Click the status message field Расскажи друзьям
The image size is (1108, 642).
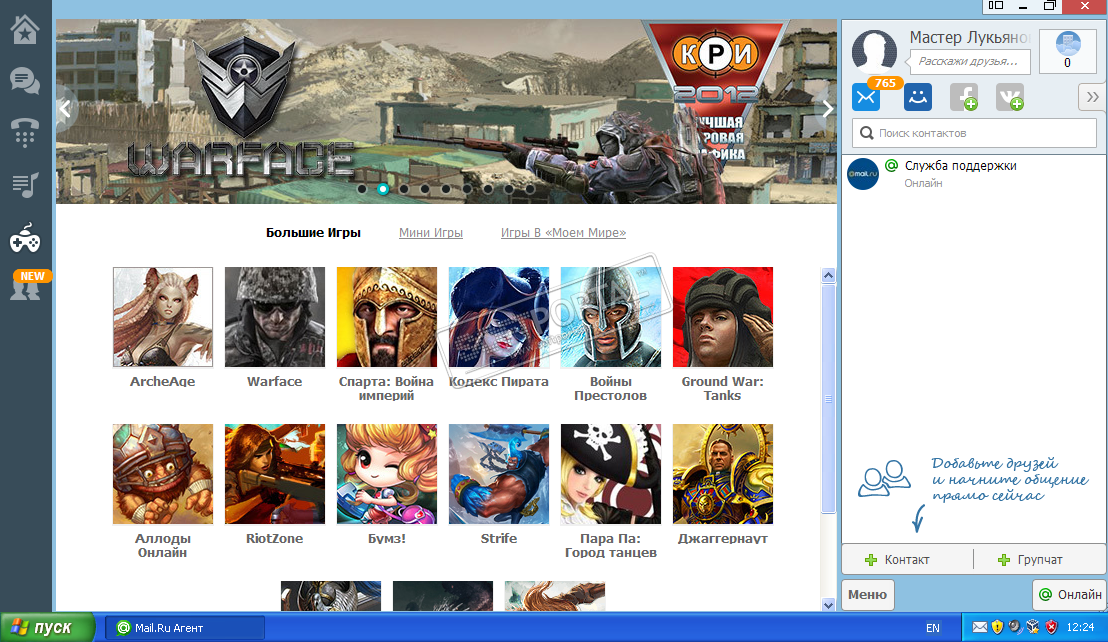click(x=970, y=61)
